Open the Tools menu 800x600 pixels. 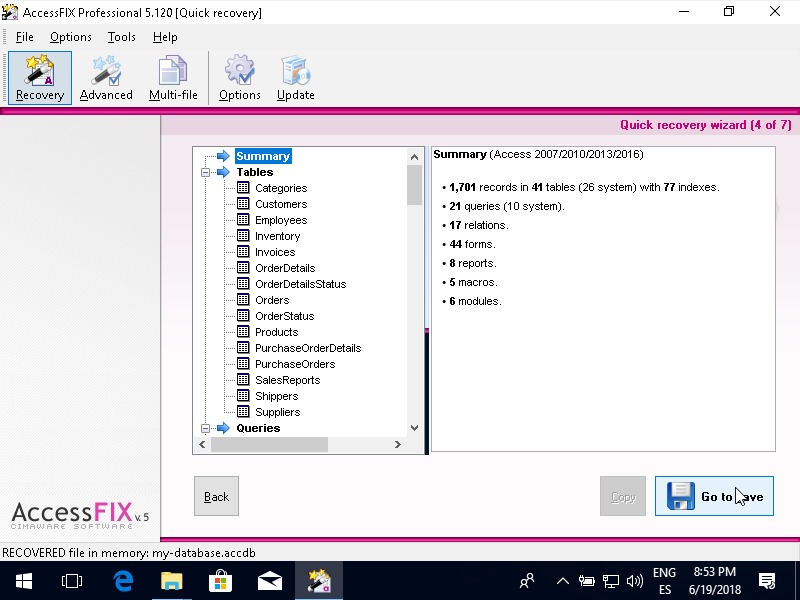[121, 37]
